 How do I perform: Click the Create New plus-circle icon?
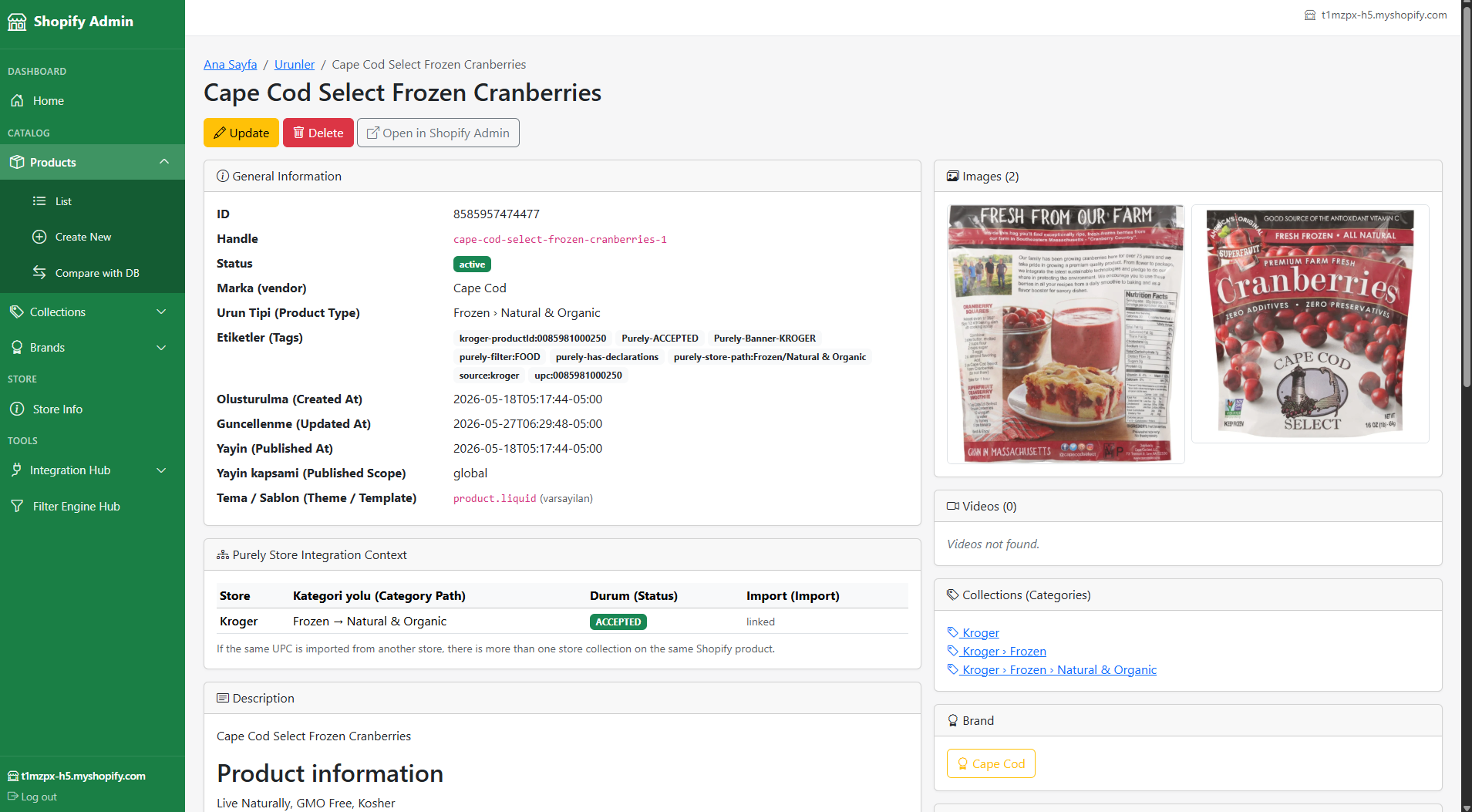[x=39, y=237]
